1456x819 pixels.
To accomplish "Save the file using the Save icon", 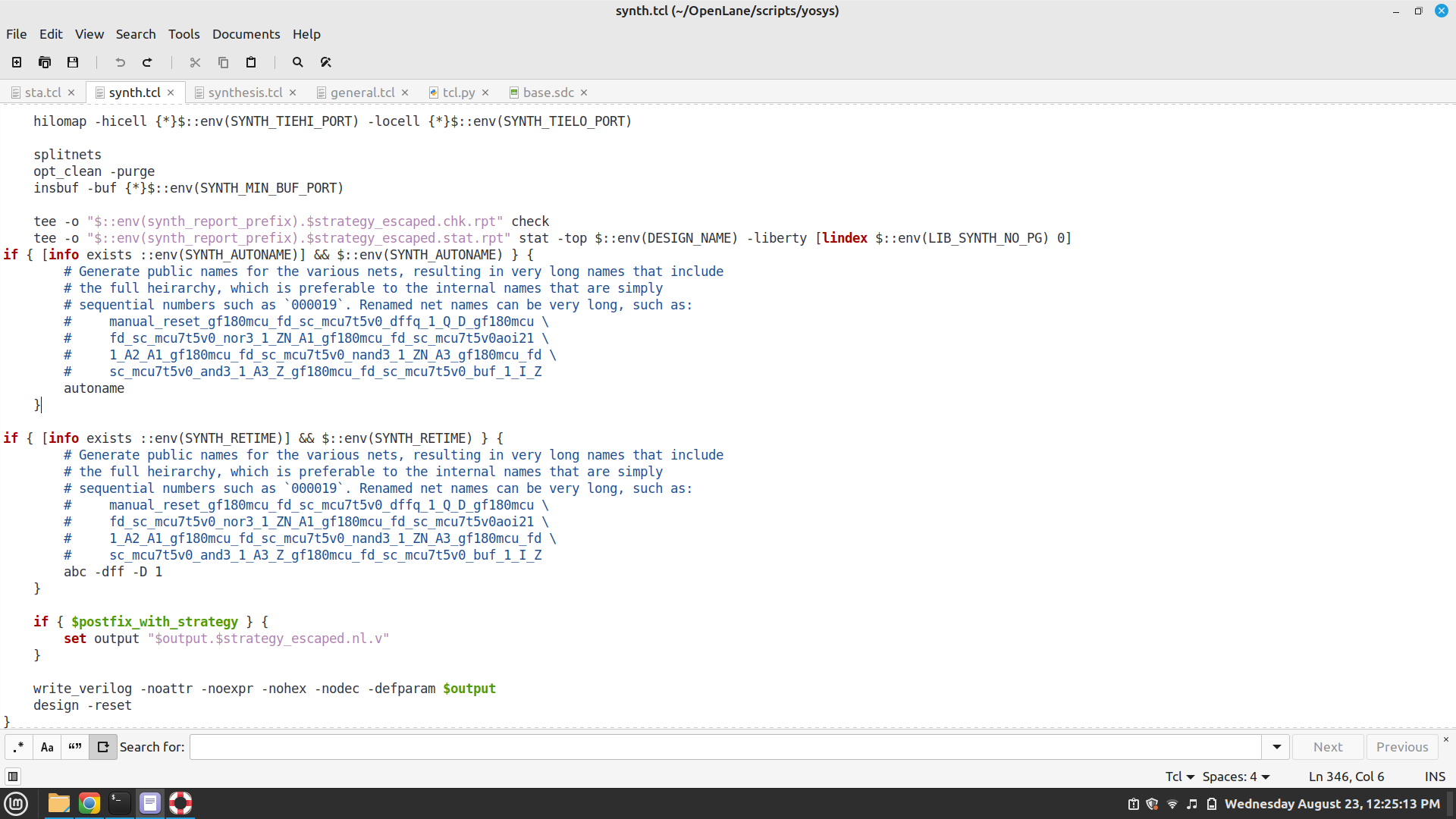I will pyautogui.click(x=72, y=62).
